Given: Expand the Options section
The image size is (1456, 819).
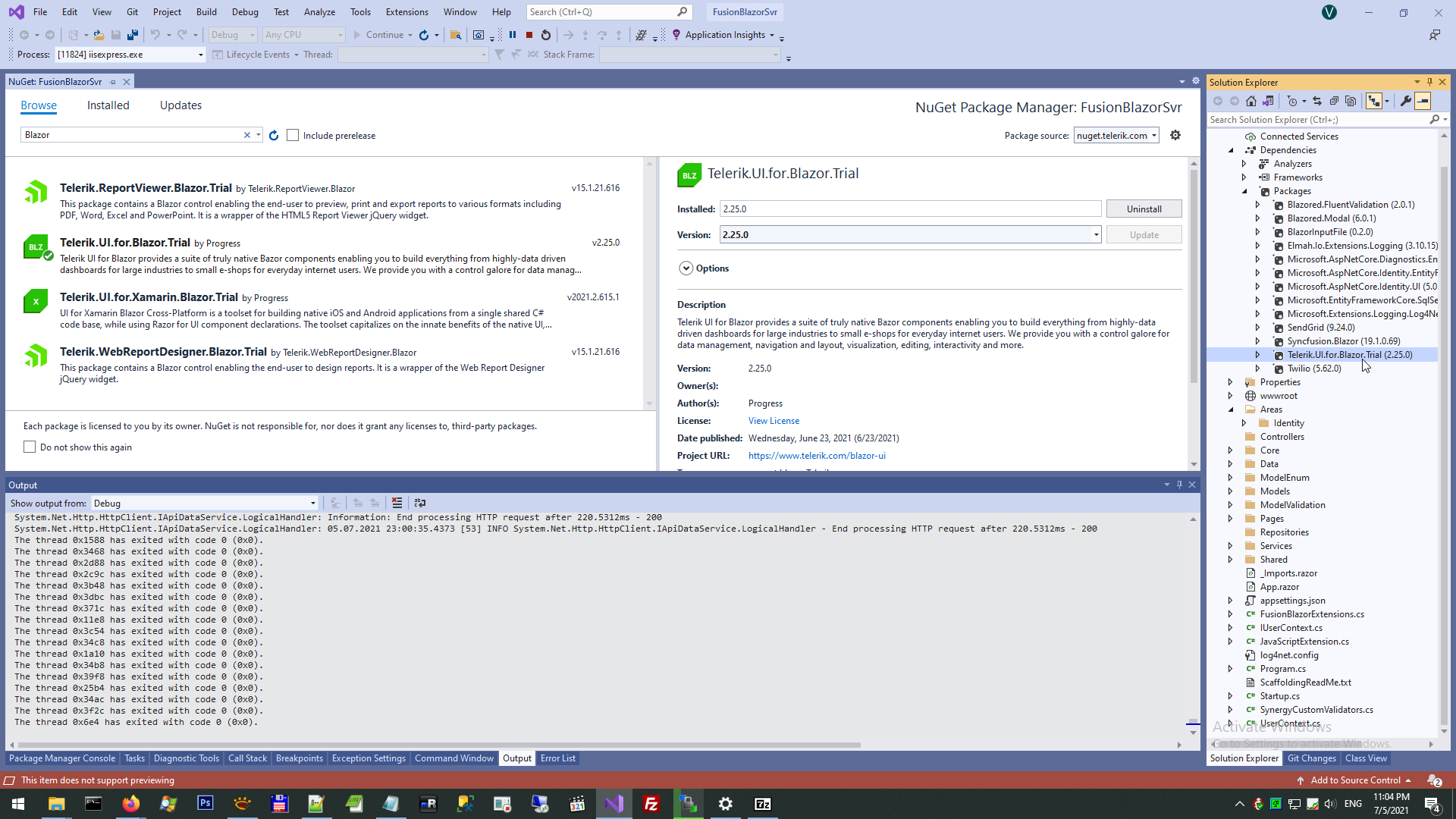Looking at the screenshot, I should click(686, 268).
